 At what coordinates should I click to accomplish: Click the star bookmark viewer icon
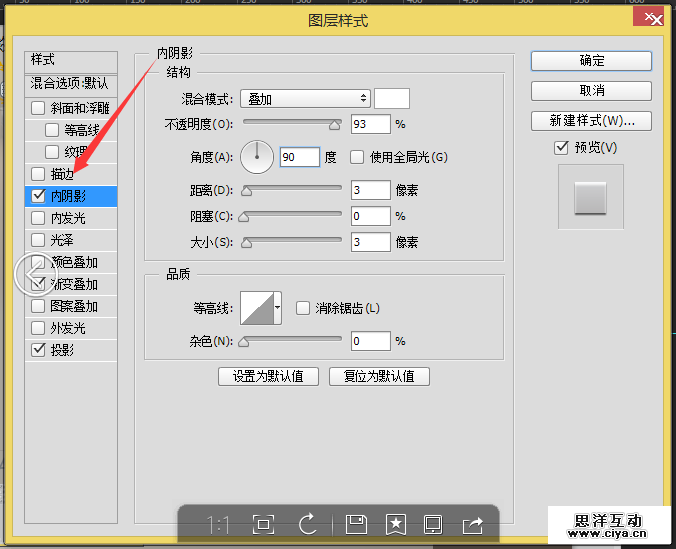pyautogui.click(x=396, y=524)
